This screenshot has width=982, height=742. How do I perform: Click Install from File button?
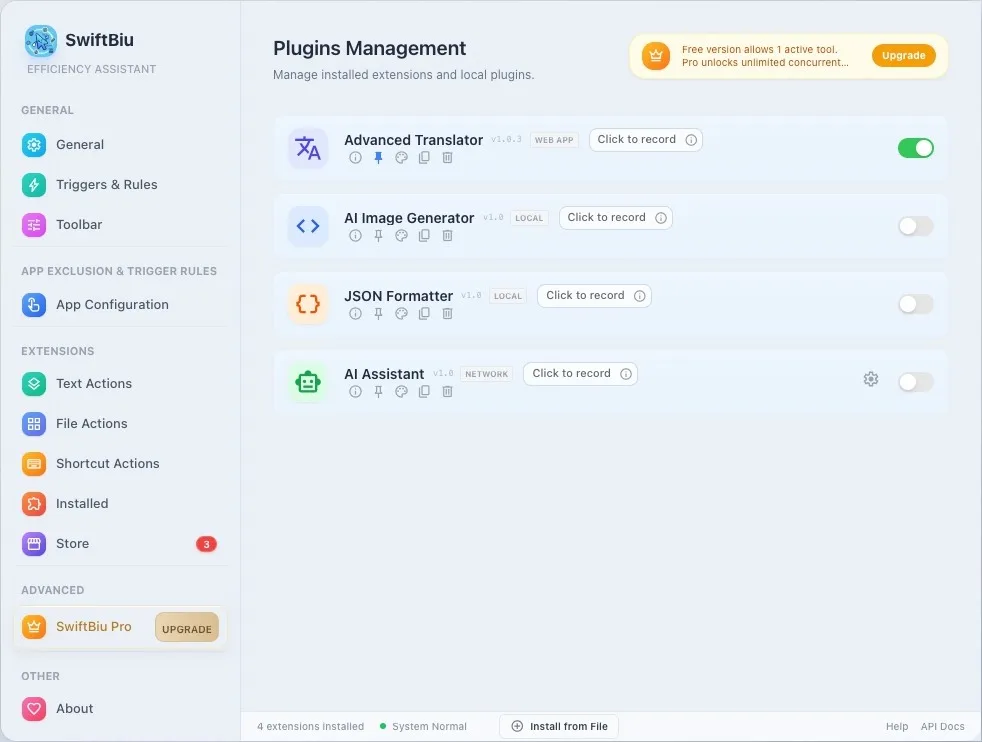[559, 726]
